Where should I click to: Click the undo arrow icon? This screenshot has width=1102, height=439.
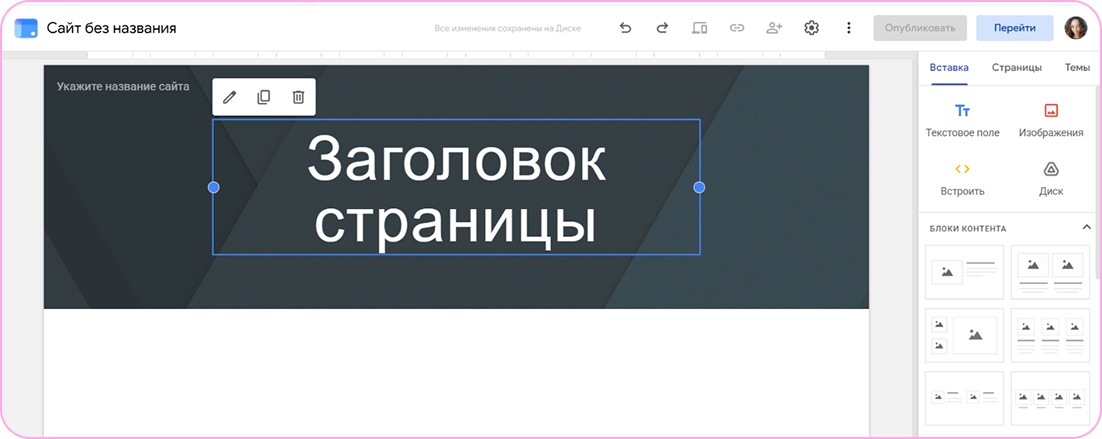coord(625,28)
